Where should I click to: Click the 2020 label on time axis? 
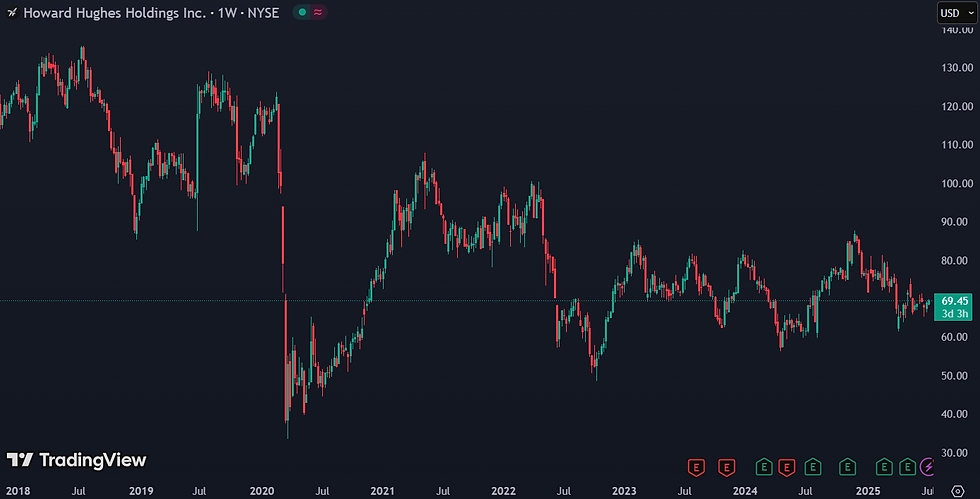pos(262,491)
